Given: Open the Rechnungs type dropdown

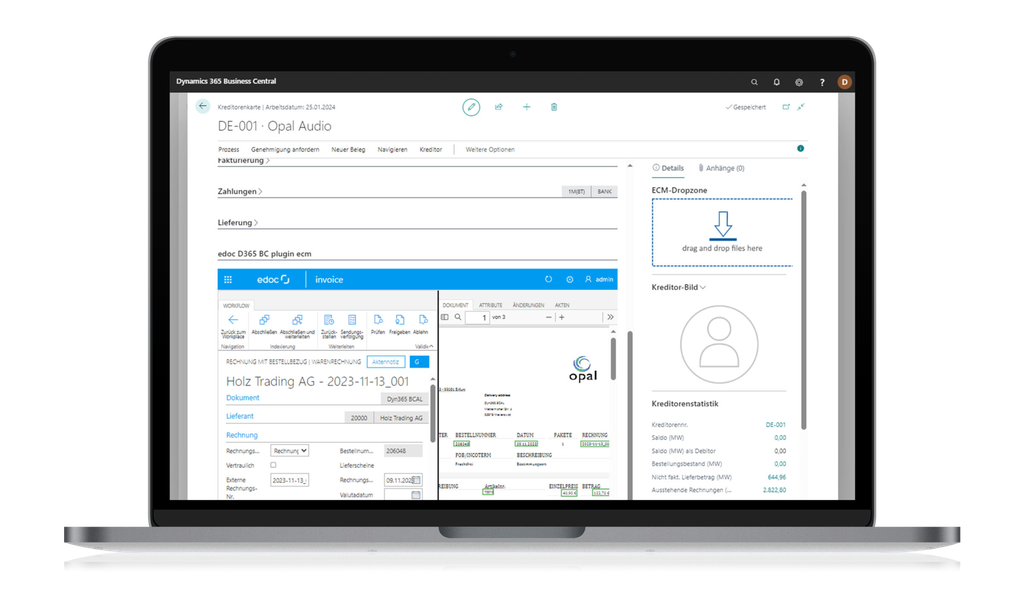Looking at the screenshot, I should click(290, 451).
